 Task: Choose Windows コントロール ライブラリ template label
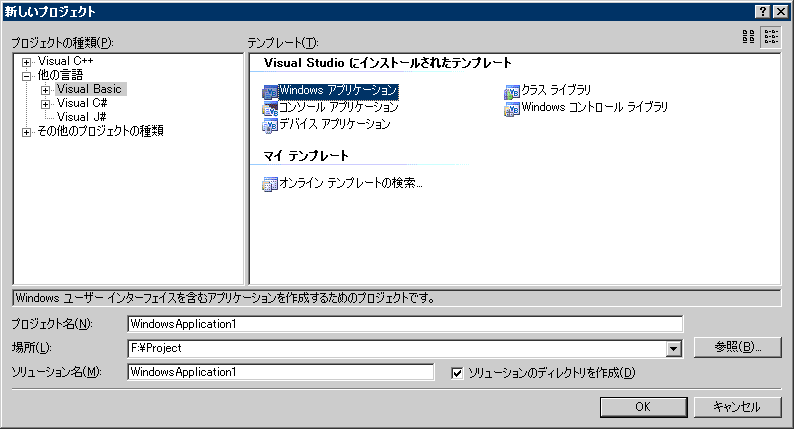[x=594, y=107]
